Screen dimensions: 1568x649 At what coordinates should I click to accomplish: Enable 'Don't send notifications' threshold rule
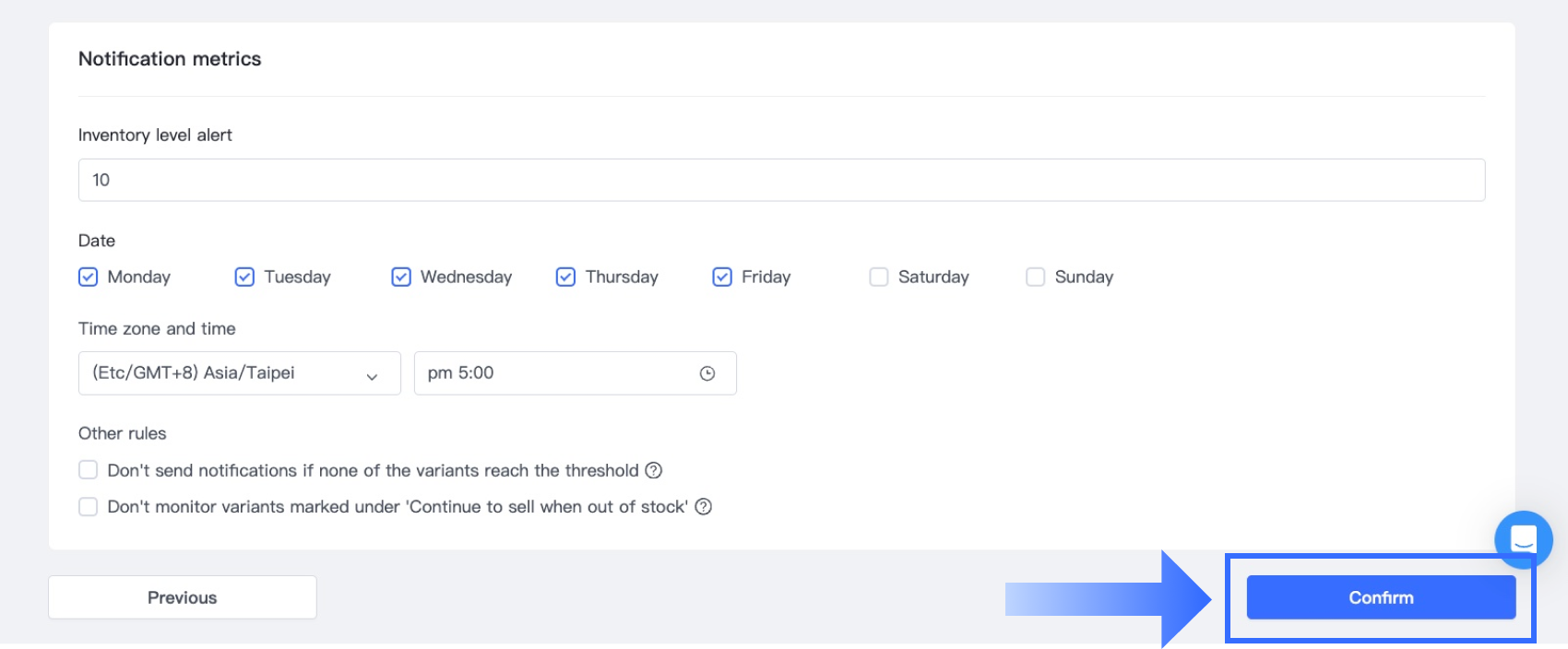[89, 470]
